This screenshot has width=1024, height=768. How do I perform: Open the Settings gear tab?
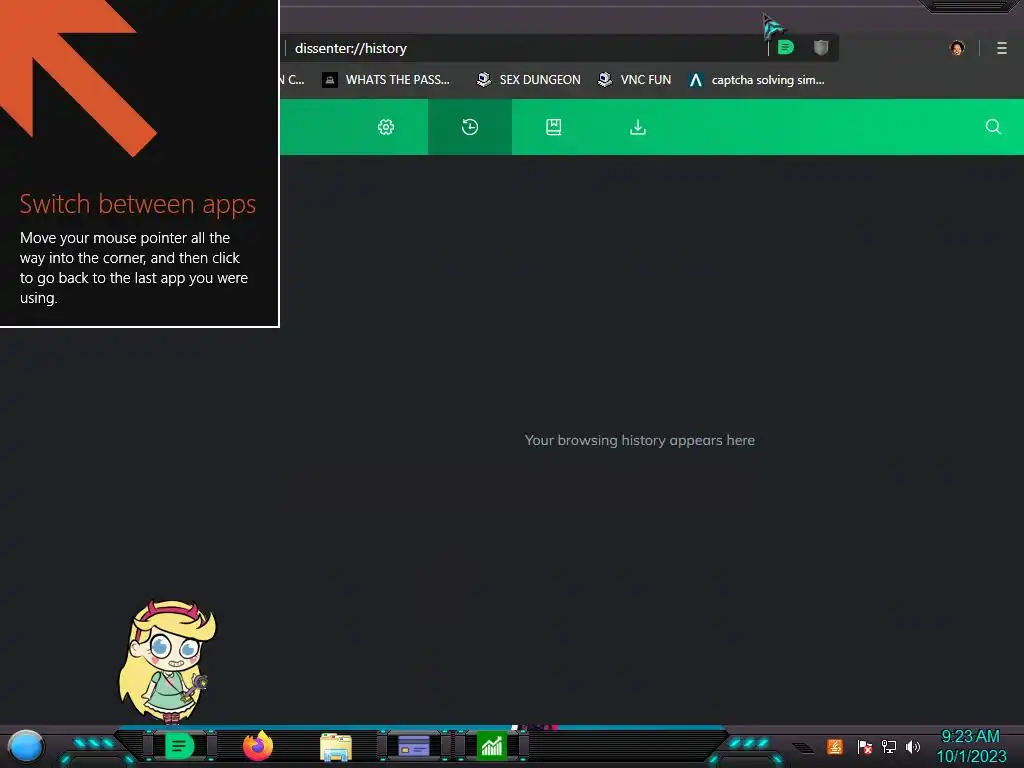(386, 127)
